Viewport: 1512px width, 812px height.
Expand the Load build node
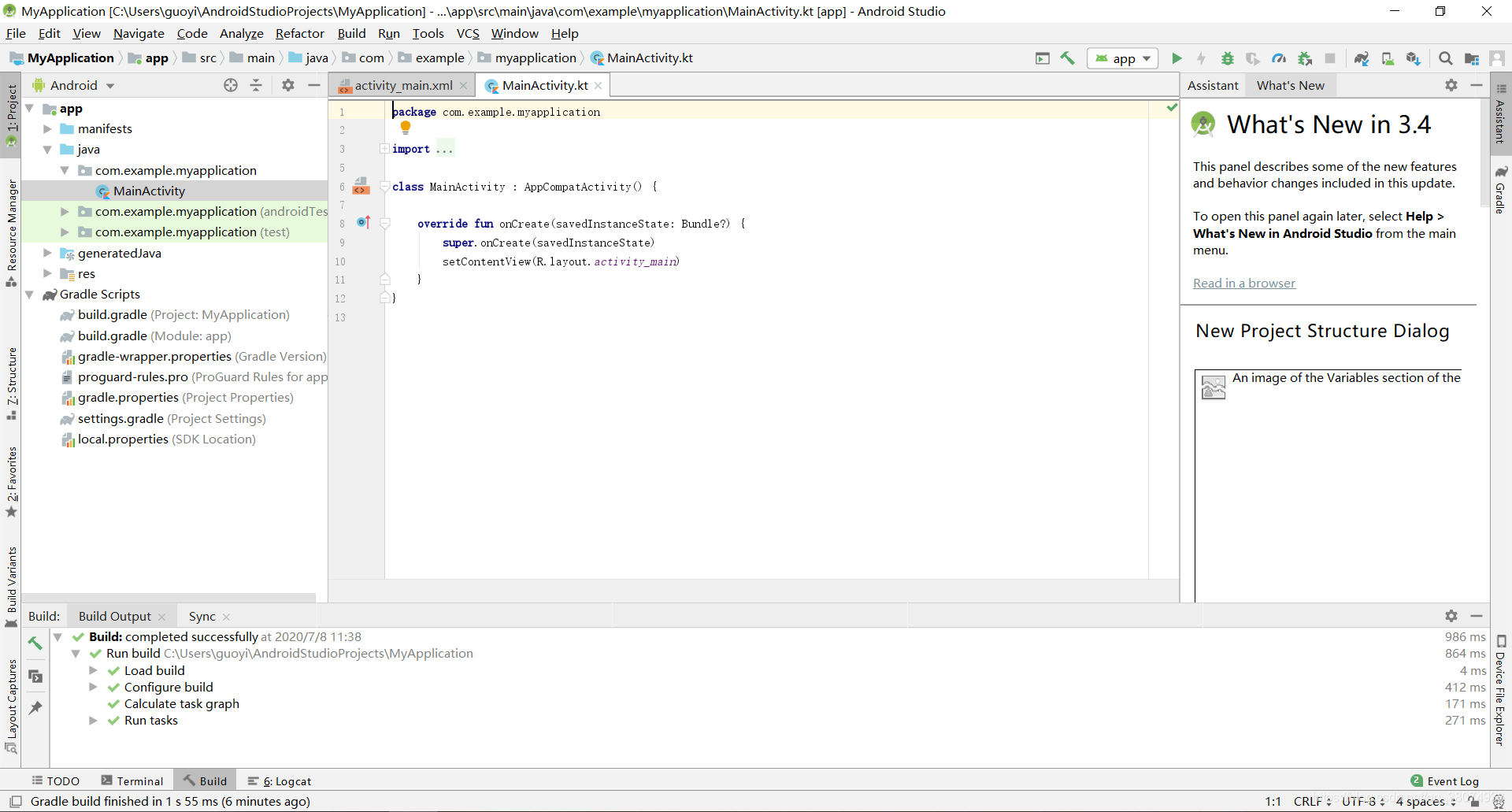coord(93,670)
